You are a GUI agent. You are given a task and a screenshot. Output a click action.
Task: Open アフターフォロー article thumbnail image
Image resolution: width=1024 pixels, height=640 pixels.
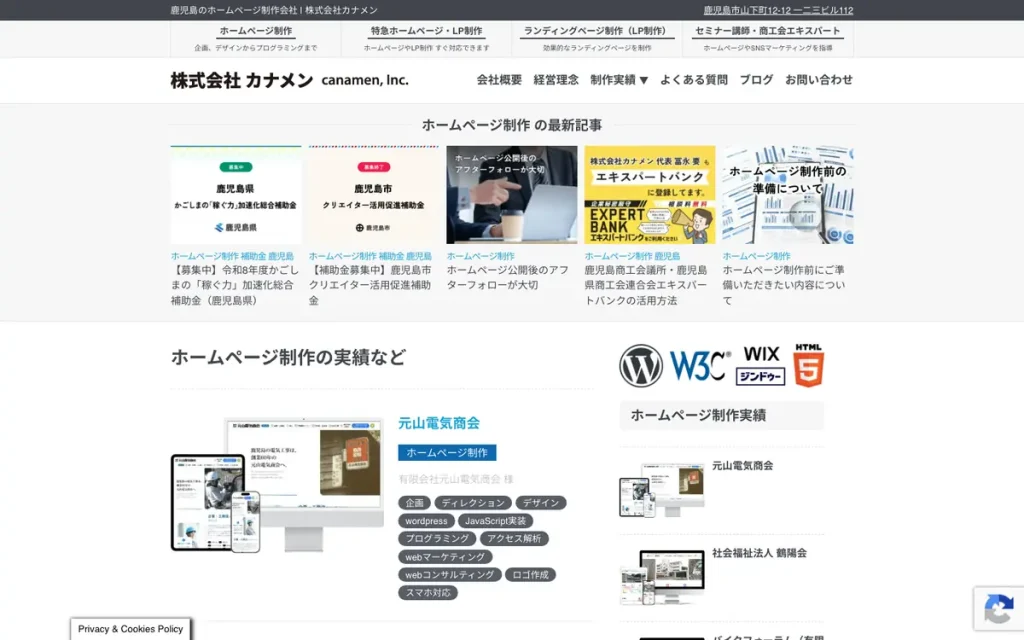coord(512,195)
